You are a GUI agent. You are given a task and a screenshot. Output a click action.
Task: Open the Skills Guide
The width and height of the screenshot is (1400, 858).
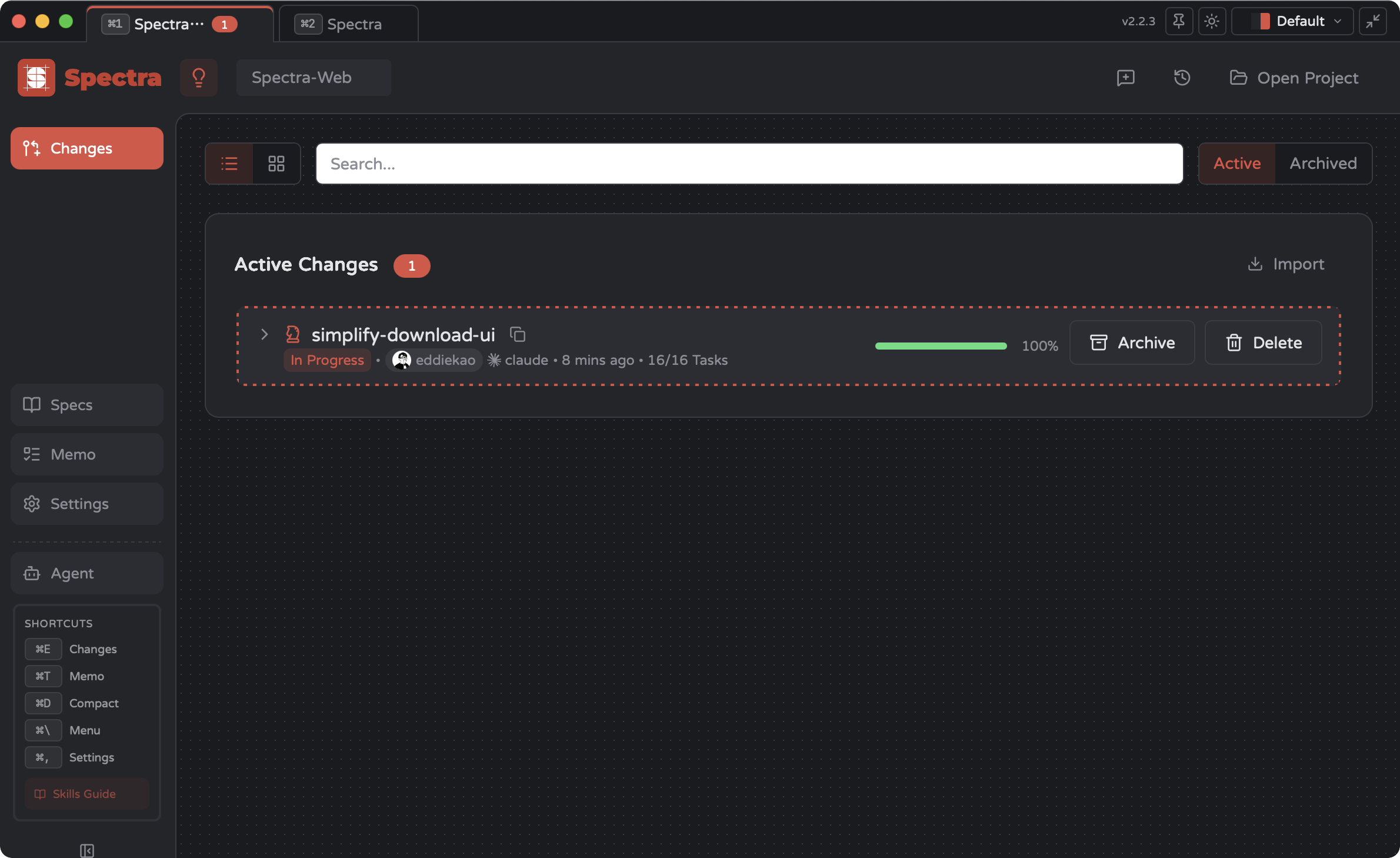pyautogui.click(x=86, y=793)
